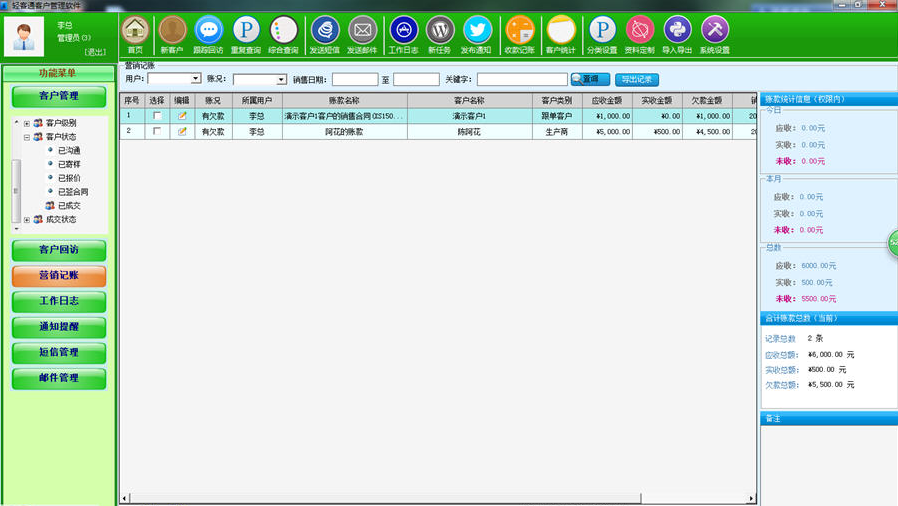Open 通知提醒 menu section

coord(59,327)
